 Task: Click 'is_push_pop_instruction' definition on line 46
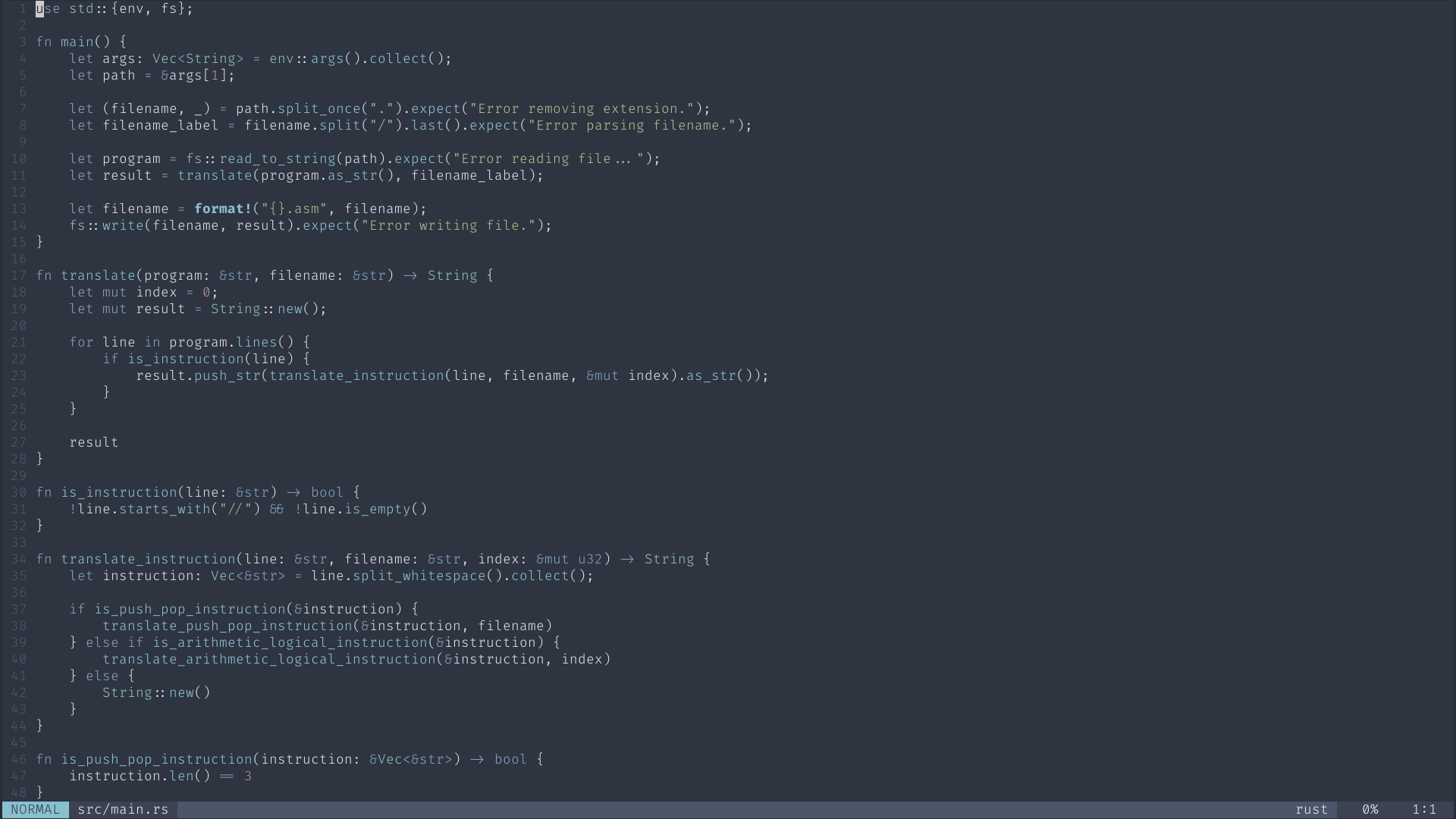(157, 759)
